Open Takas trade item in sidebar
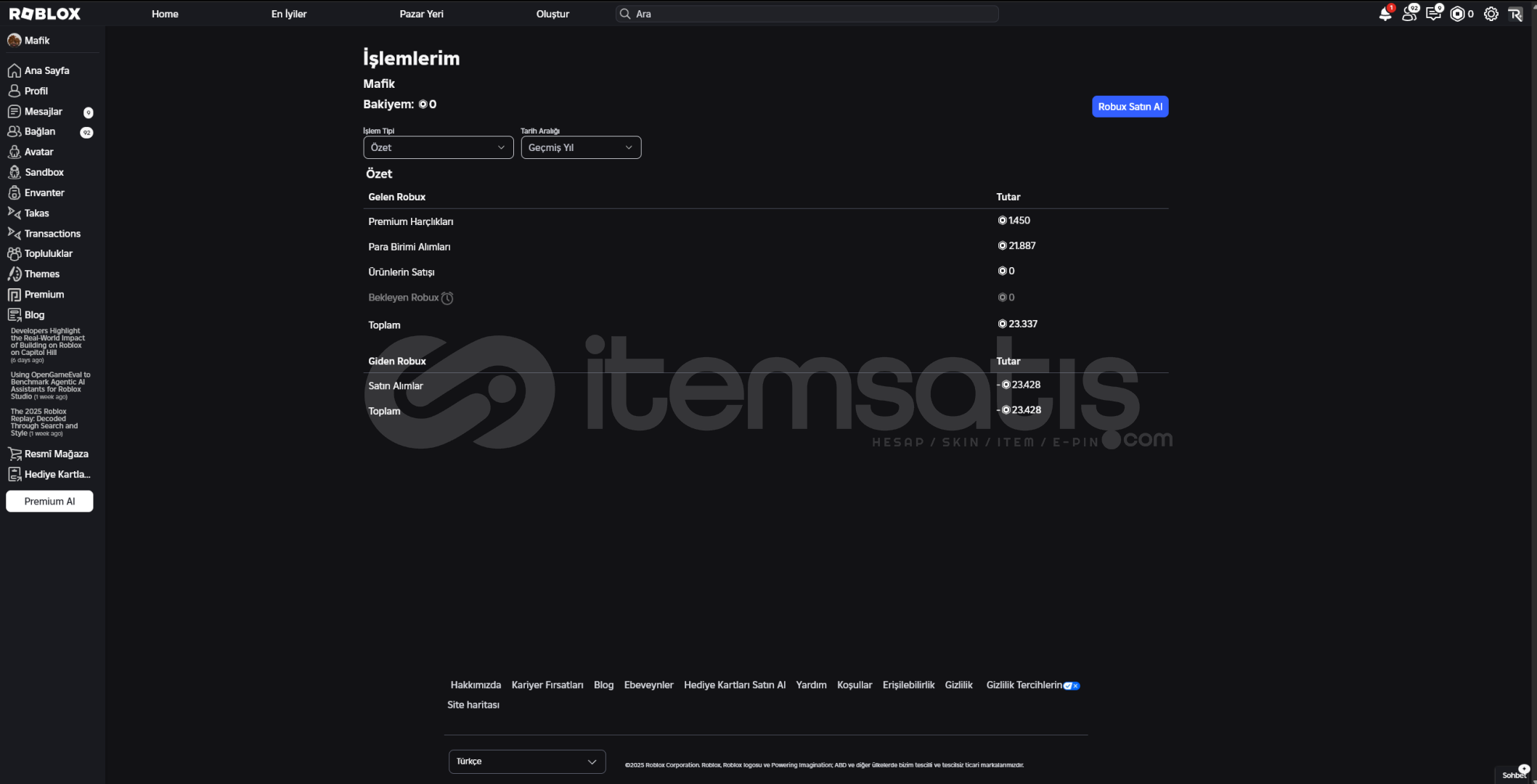Image resolution: width=1537 pixels, height=784 pixels. [x=36, y=213]
